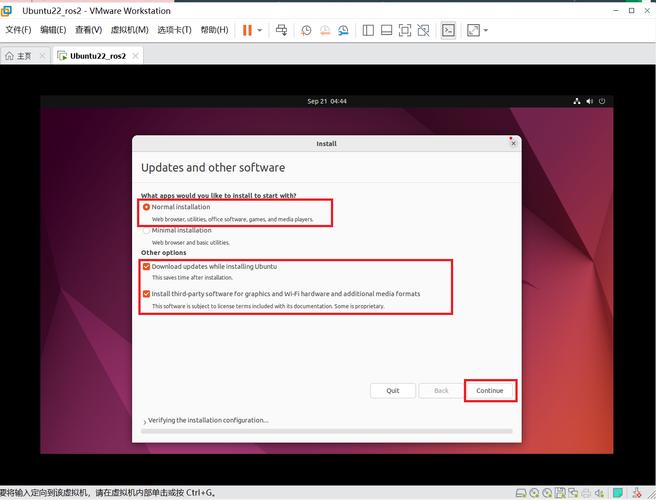Switch to Unity mode
This screenshot has width=656, height=500.
tap(423, 30)
